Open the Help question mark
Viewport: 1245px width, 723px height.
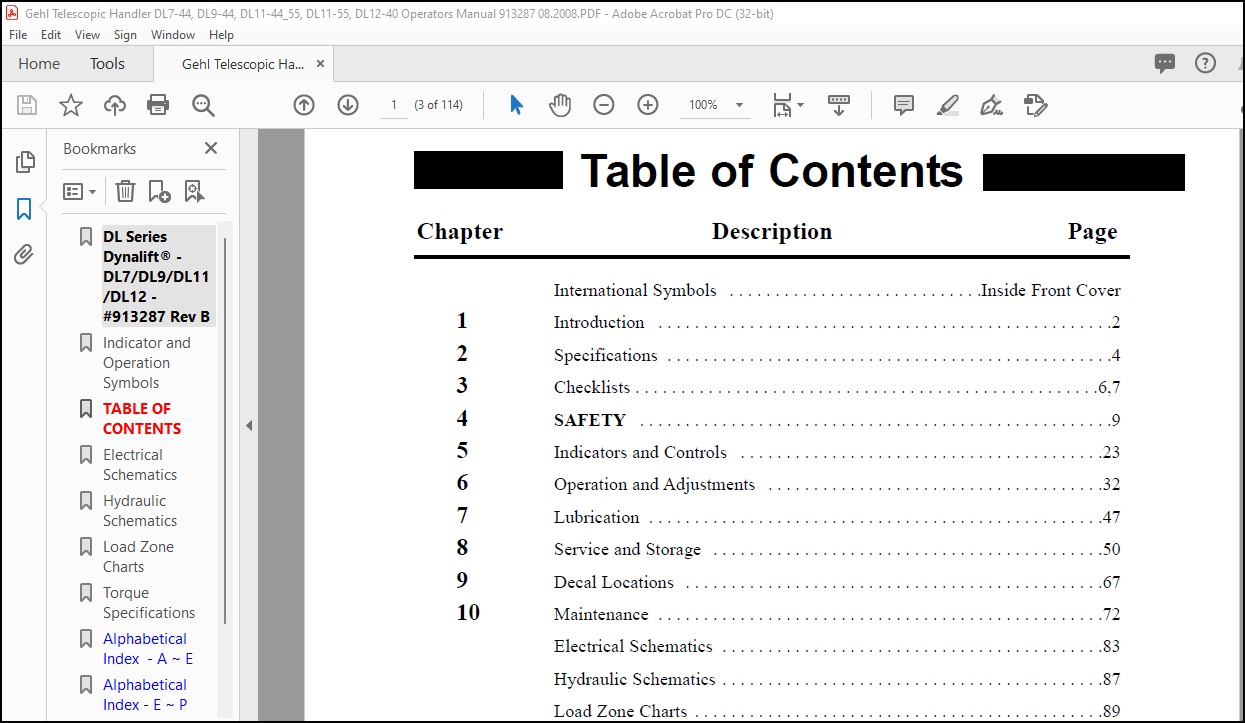tap(1205, 63)
